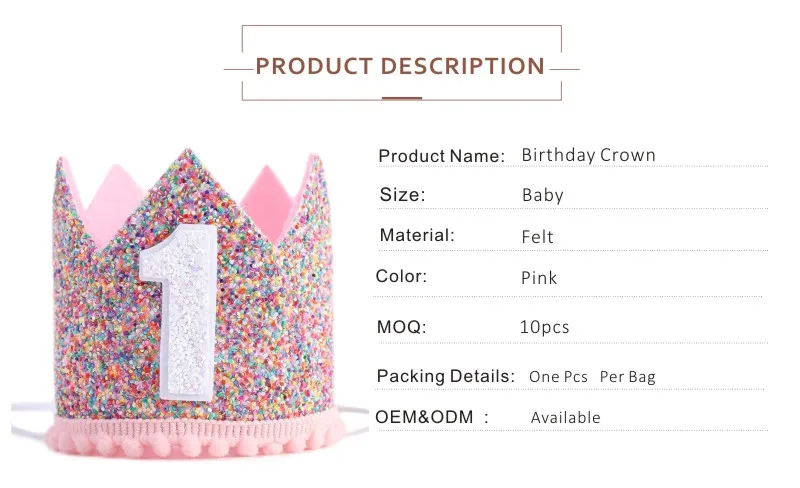
Task: Click the 'Available' OEM&ODM value
Action: [x=566, y=417]
